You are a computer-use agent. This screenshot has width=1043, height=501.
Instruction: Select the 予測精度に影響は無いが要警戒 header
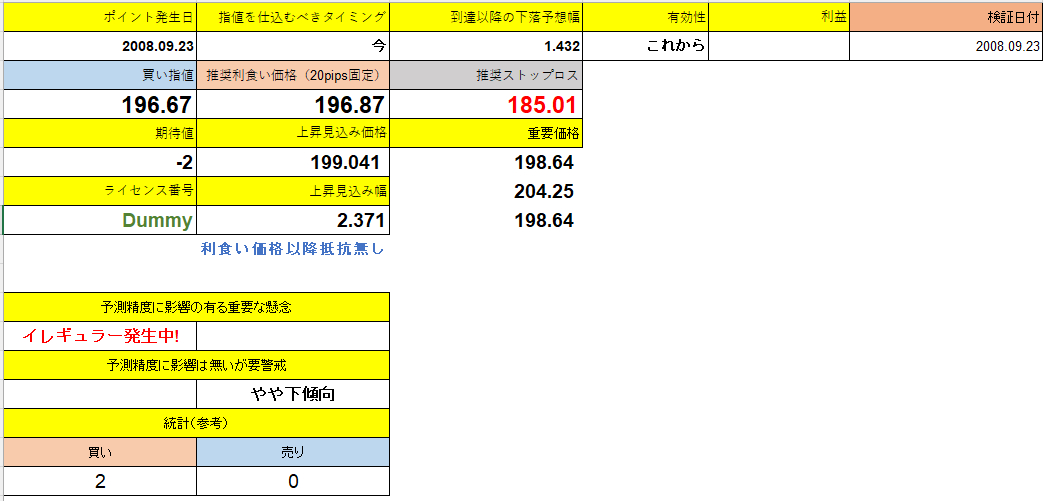click(196, 365)
